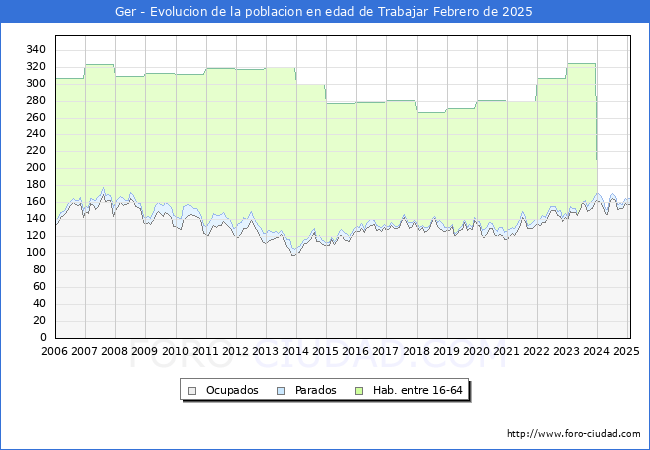Click the 2008 x-axis year label

(x=114, y=351)
